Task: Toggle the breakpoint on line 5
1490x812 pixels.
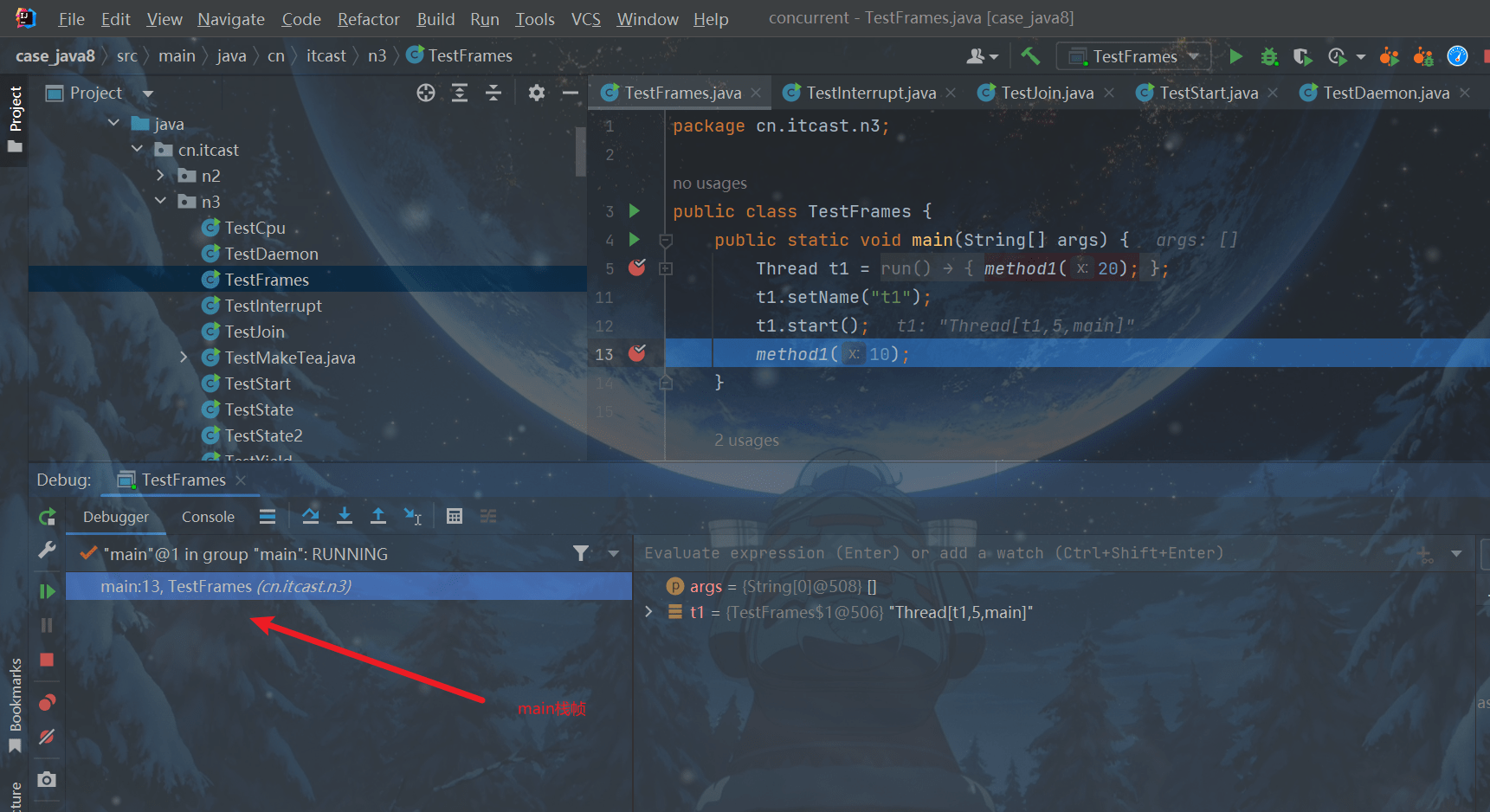Action: (637, 267)
